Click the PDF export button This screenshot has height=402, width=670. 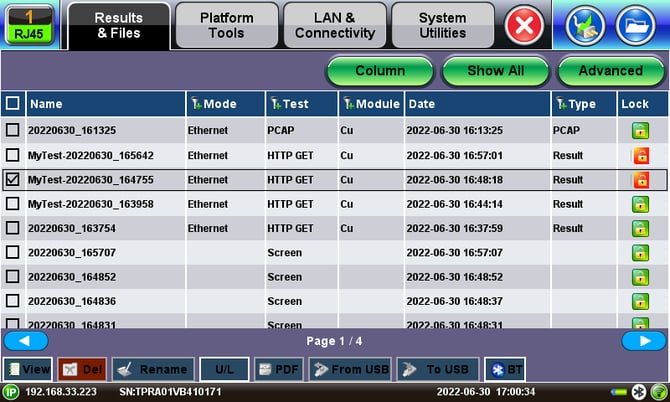(279, 369)
